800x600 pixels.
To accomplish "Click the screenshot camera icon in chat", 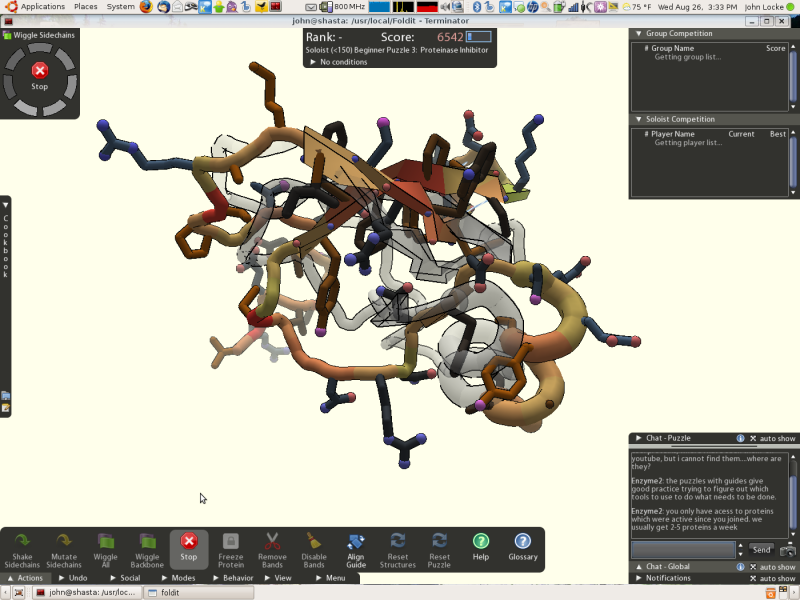I will pyautogui.click(x=788, y=551).
